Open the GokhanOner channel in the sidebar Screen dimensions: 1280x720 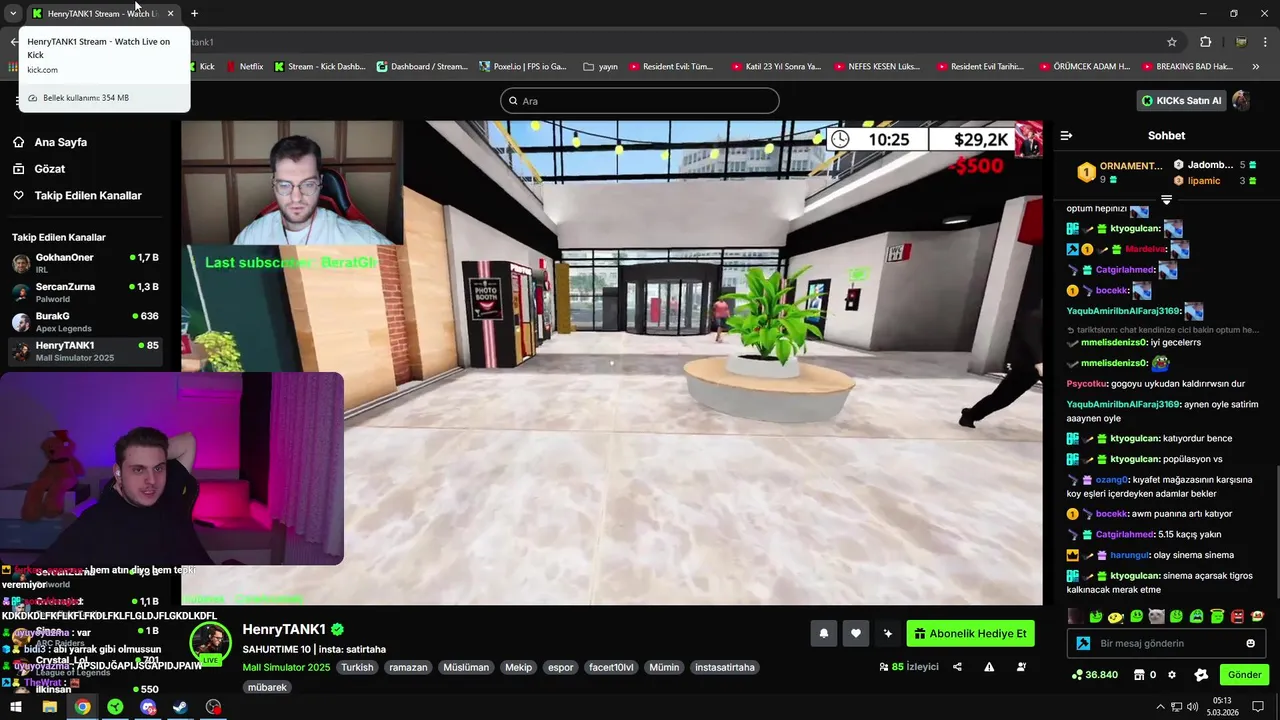point(85,263)
